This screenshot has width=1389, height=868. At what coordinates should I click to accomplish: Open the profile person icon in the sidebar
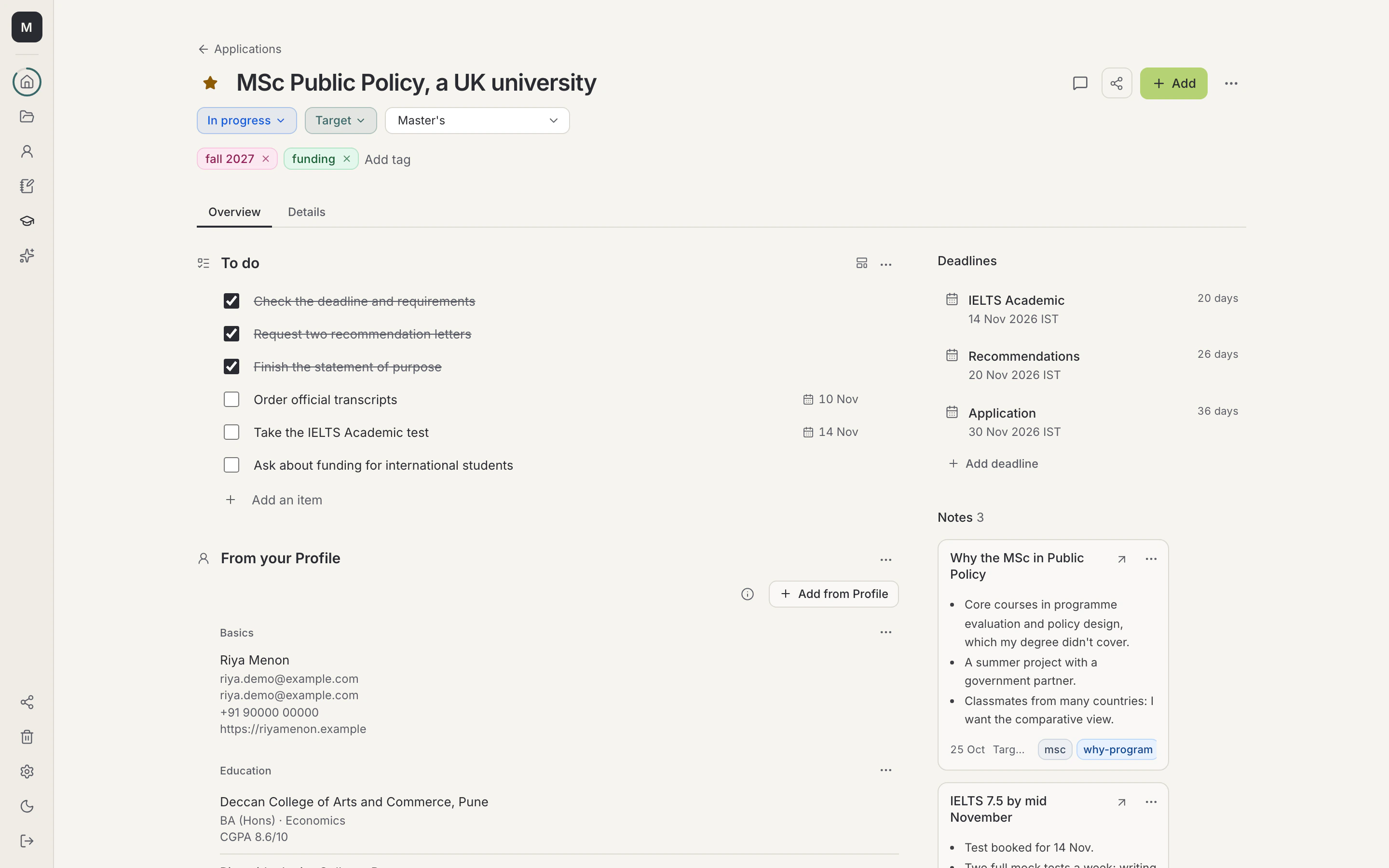point(27,151)
